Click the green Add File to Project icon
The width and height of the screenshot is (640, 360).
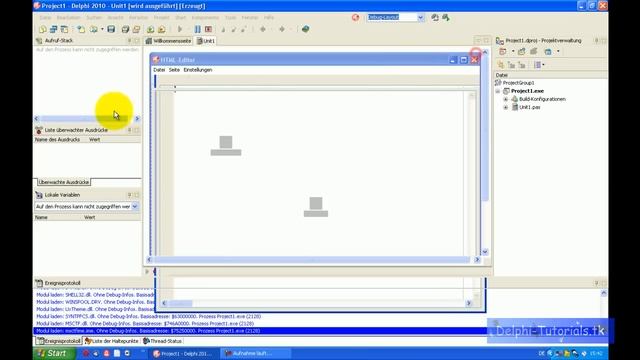coord(151,29)
